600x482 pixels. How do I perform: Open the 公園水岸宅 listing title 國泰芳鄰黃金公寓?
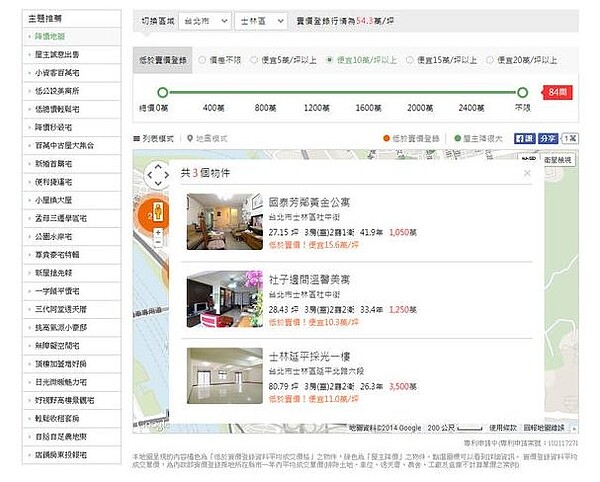coord(309,202)
